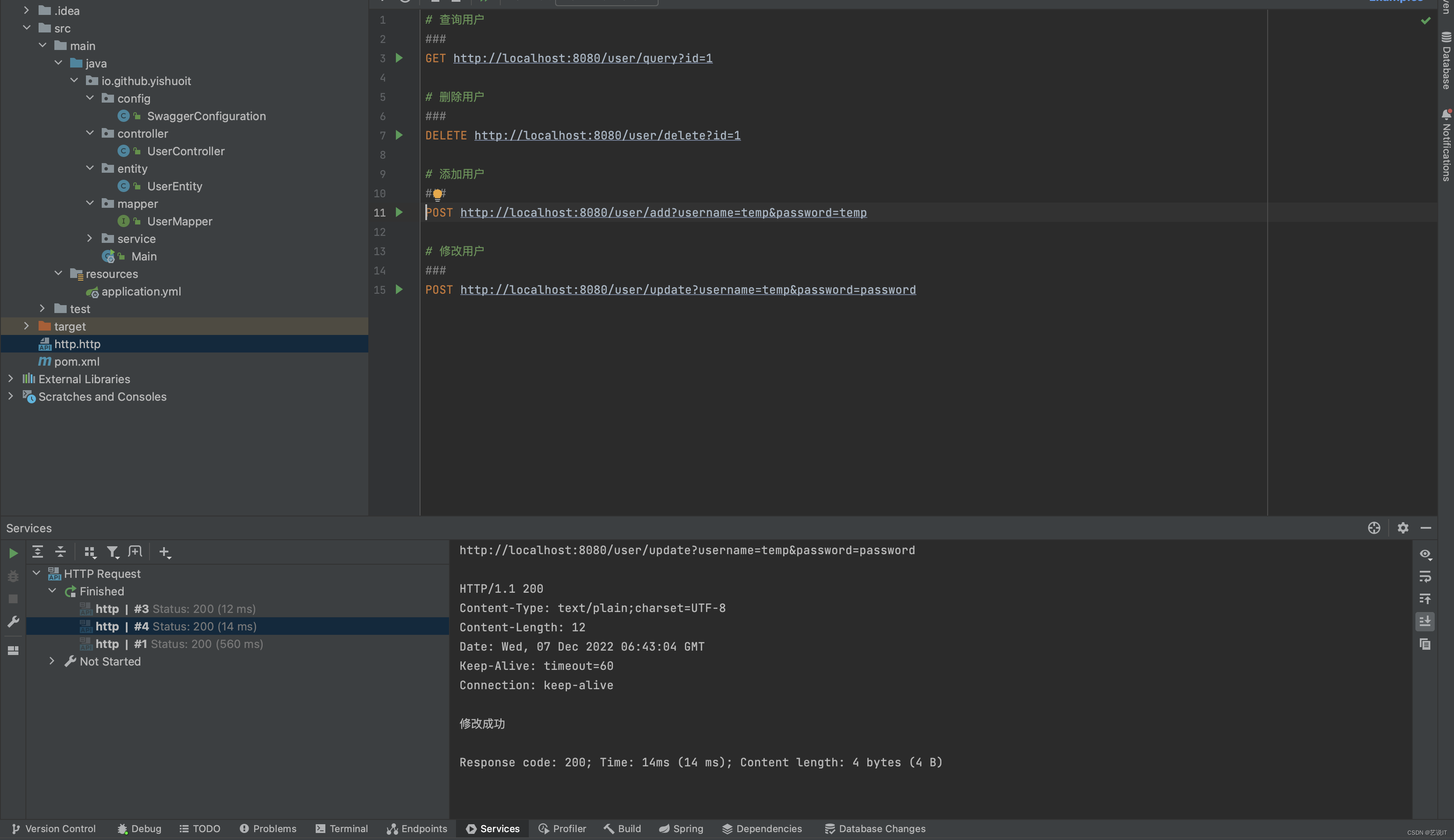This screenshot has width=1454, height=840.
Task: Click the copy response icon in response pane
Action: coord(1425,644)
